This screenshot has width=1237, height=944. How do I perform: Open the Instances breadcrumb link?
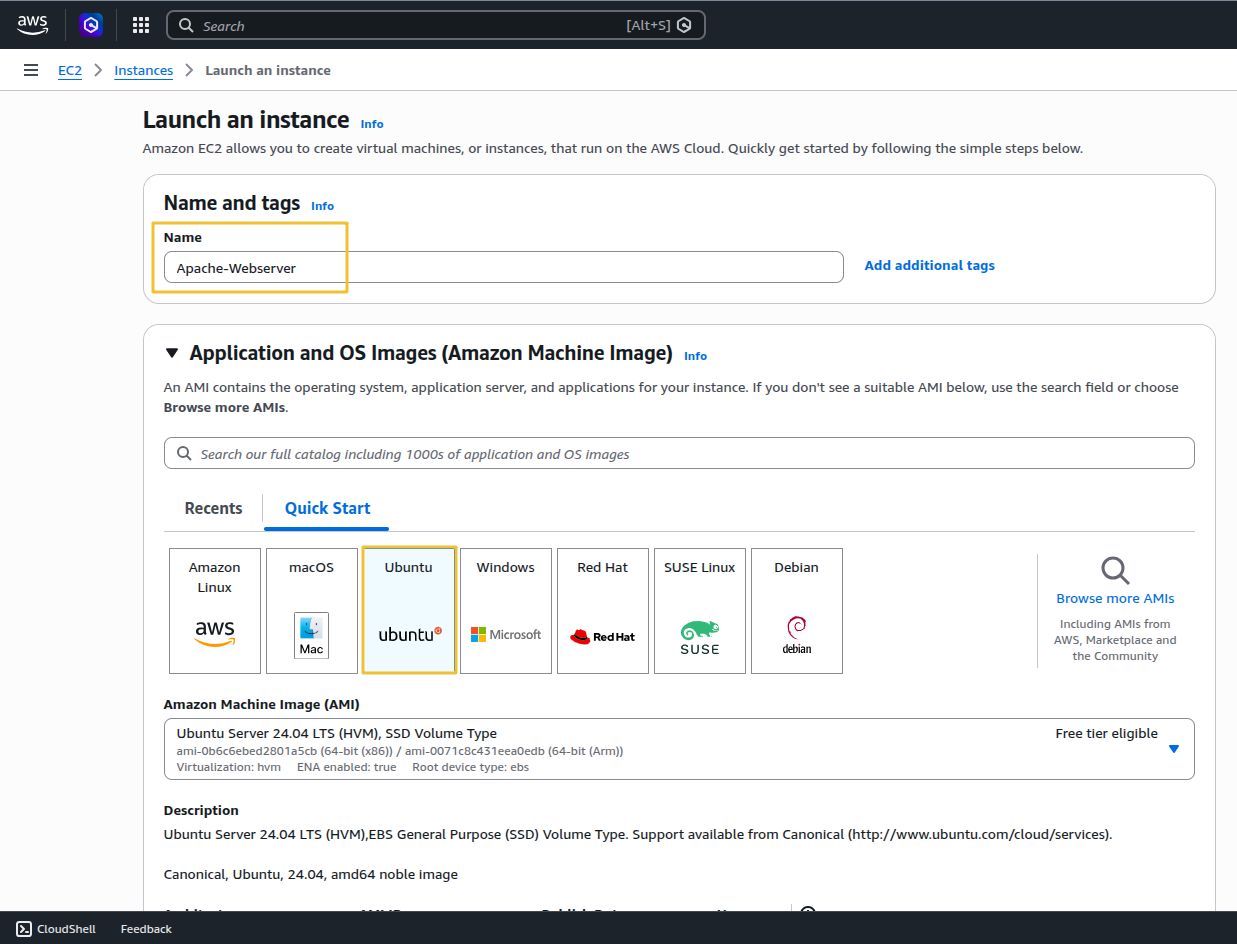(143, 70)
